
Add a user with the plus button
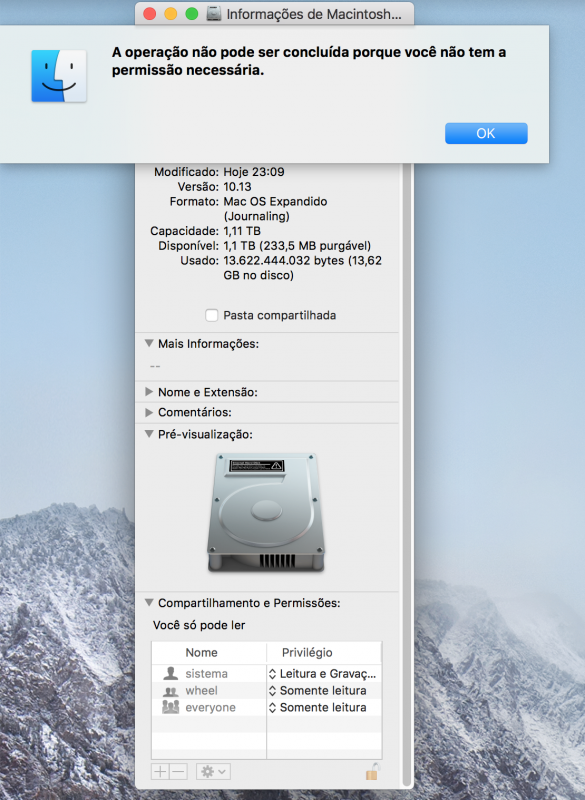160,771
